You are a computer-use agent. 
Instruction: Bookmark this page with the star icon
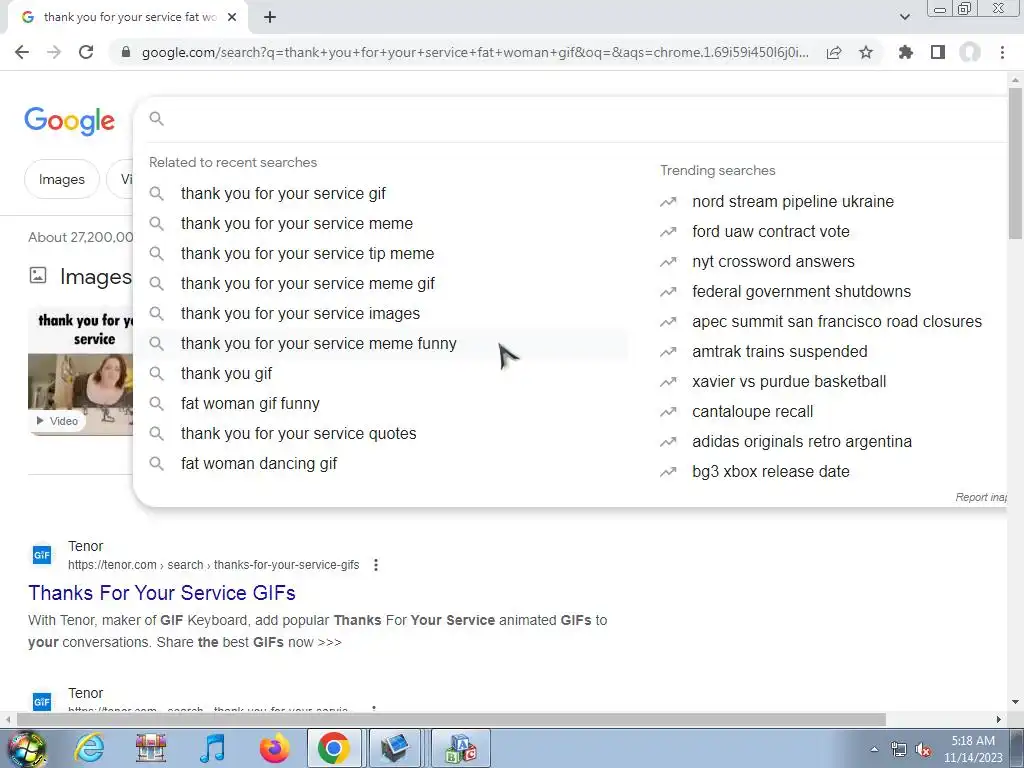(866, 52)
